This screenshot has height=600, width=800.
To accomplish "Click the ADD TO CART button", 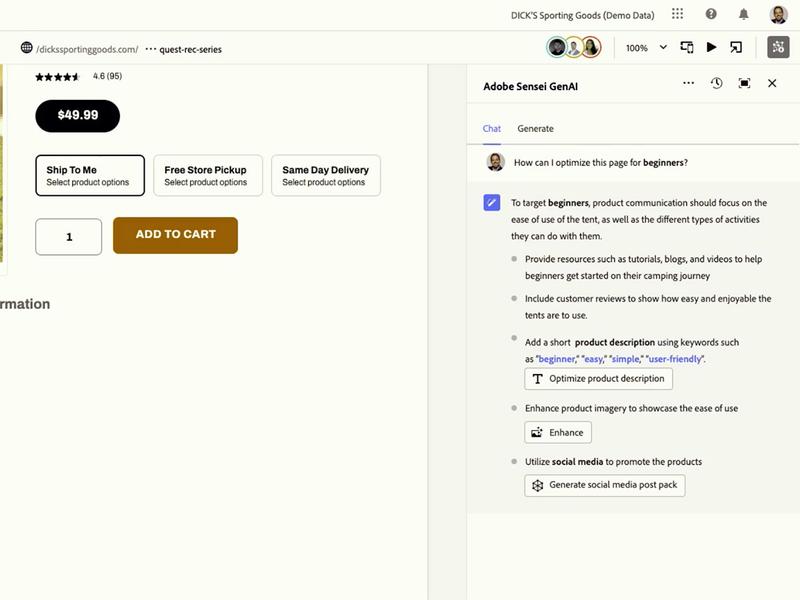I will (x=176, y=235).
